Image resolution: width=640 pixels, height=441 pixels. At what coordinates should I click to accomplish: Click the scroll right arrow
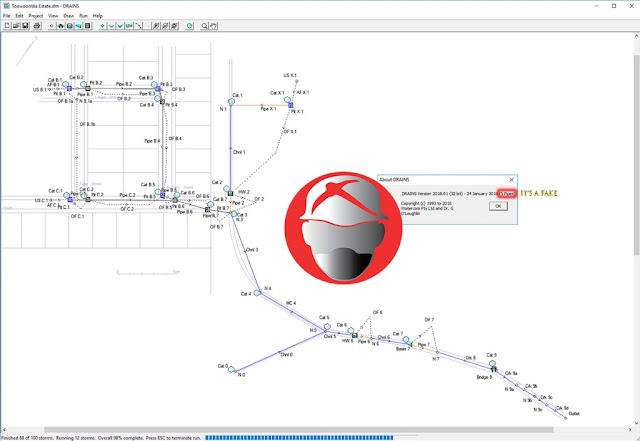(x=629, y=430)
